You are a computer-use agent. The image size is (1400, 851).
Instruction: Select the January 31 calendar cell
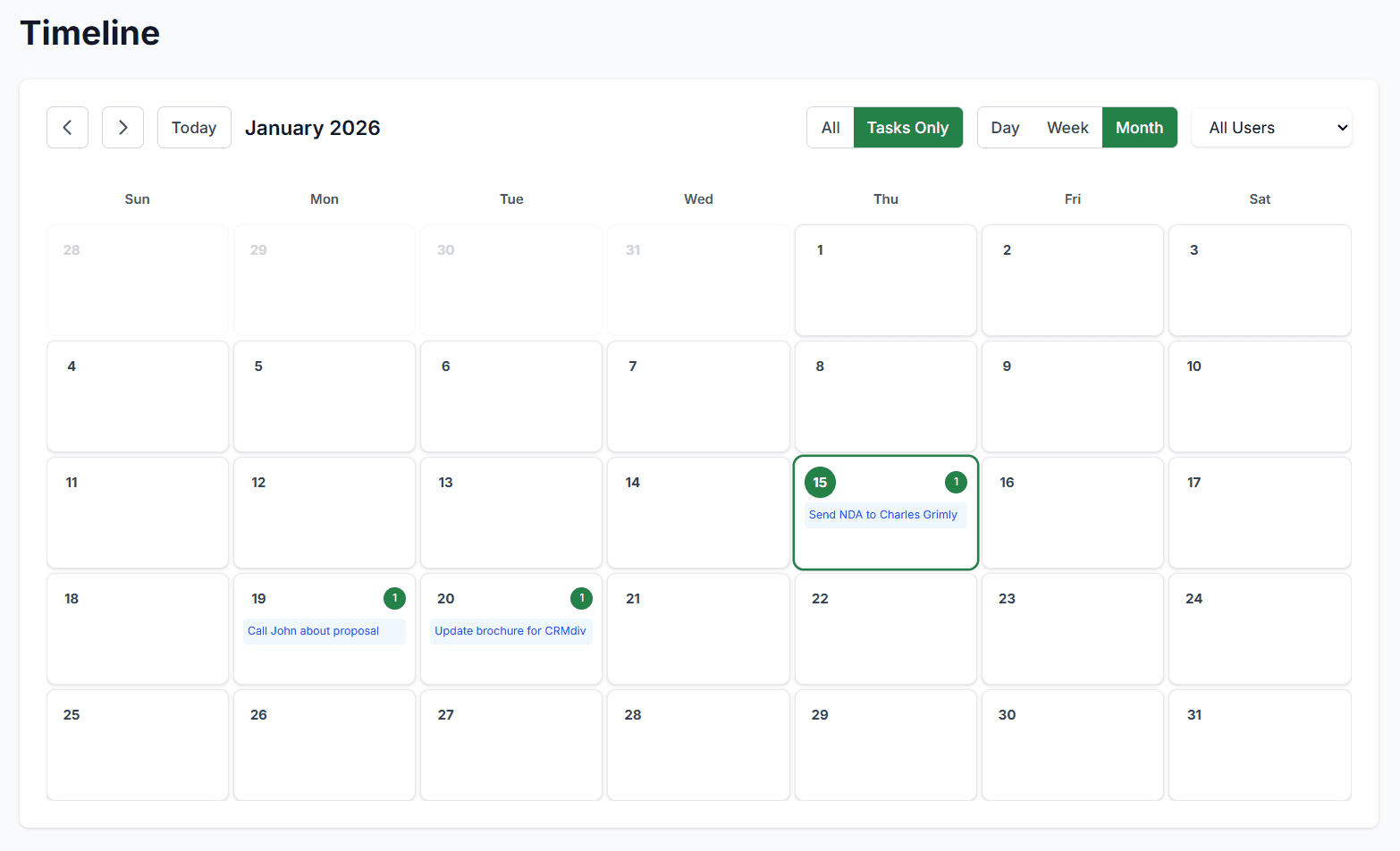coord(1259,745)
